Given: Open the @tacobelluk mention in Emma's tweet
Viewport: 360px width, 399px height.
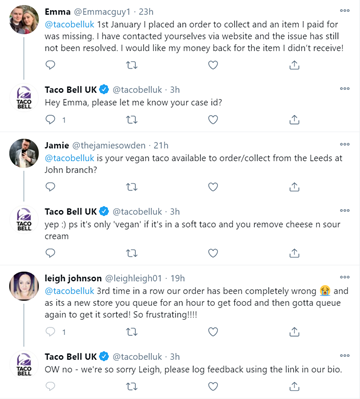Looking at the screenshot, I should [69, 24].
